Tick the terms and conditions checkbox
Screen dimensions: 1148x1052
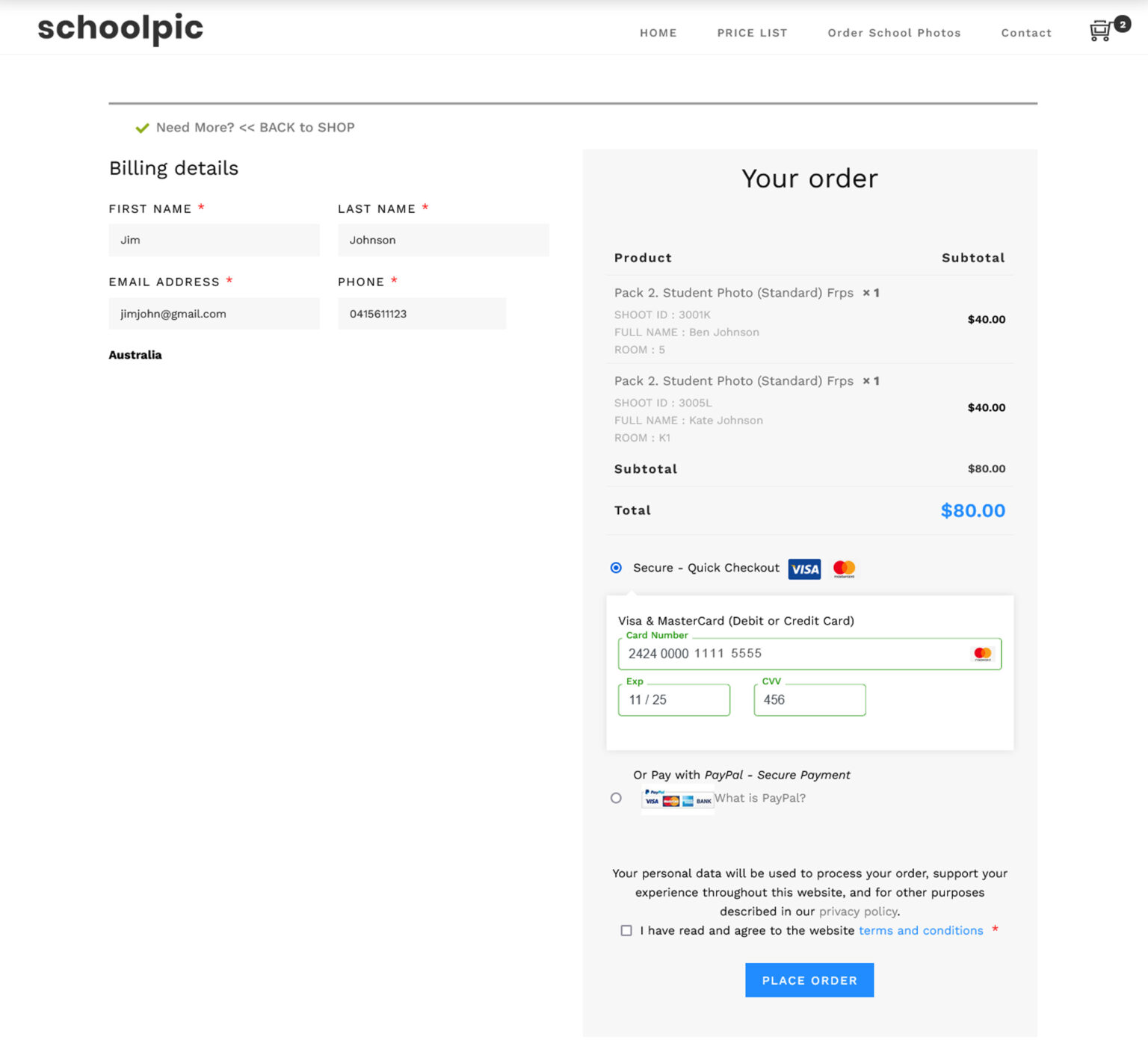click(626, 931)
